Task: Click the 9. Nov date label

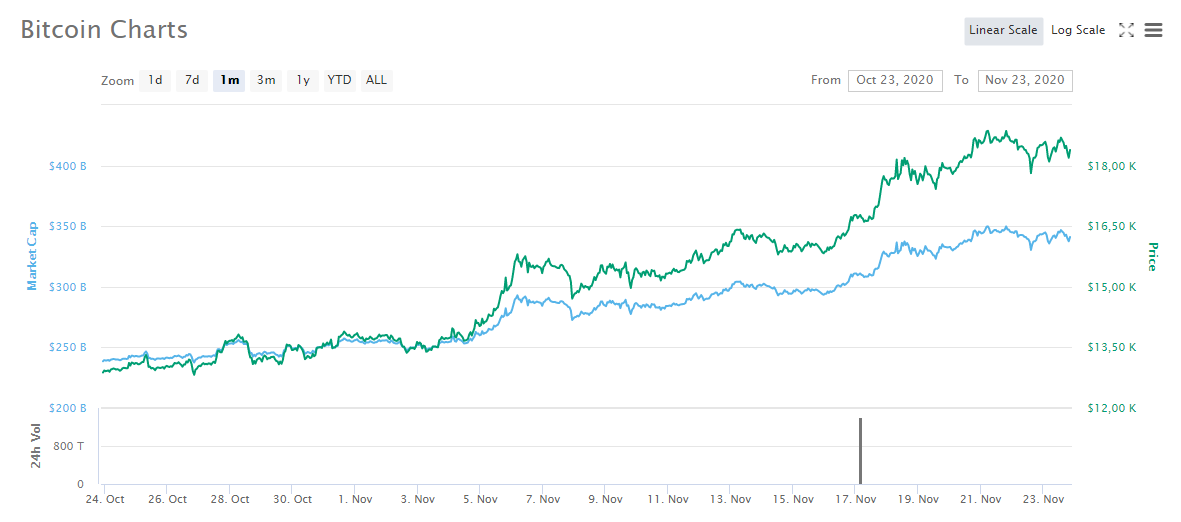Action: point(604,499)
